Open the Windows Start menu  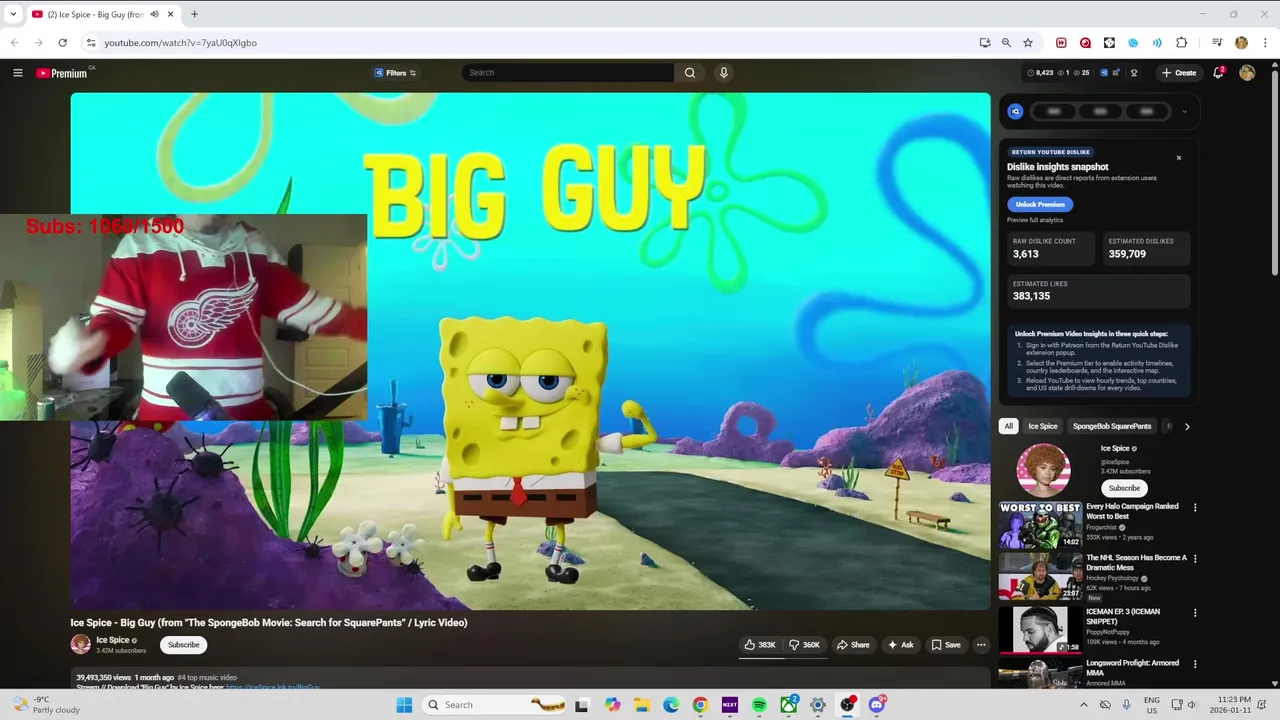pos(404,705)
